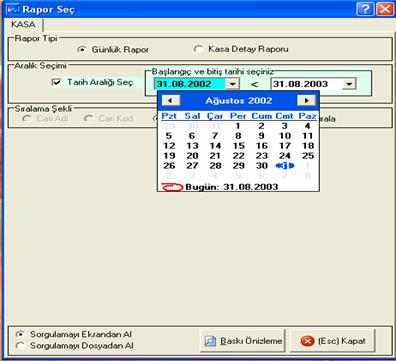Click the help question mark icon in title bar
The width and height of the screenshot is (396, 361).
[365, 9]
